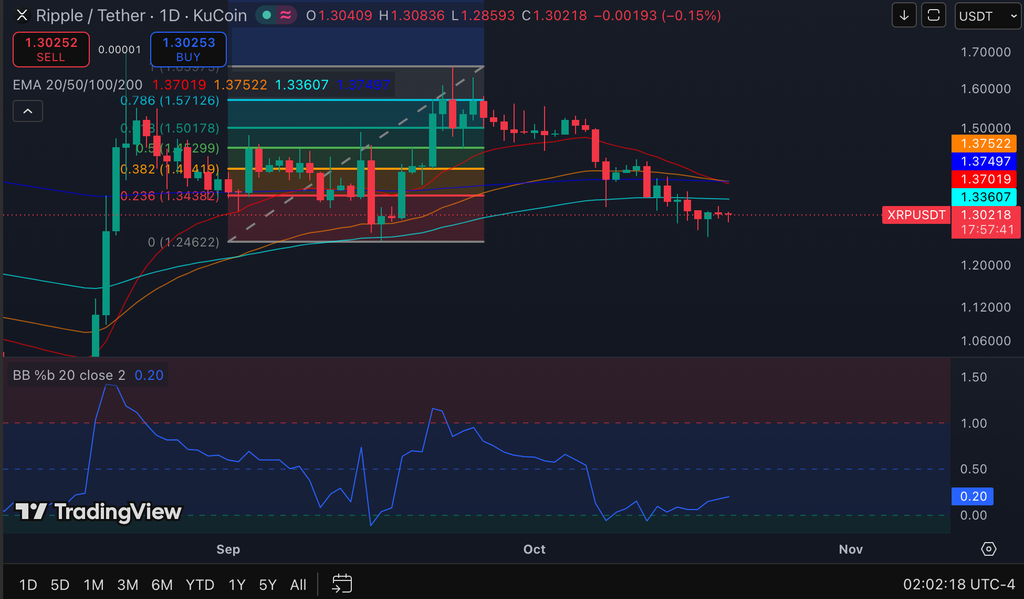1024x599 pixels.
Task: Click the blue BUY 1.30253 button
Action: 188,49
